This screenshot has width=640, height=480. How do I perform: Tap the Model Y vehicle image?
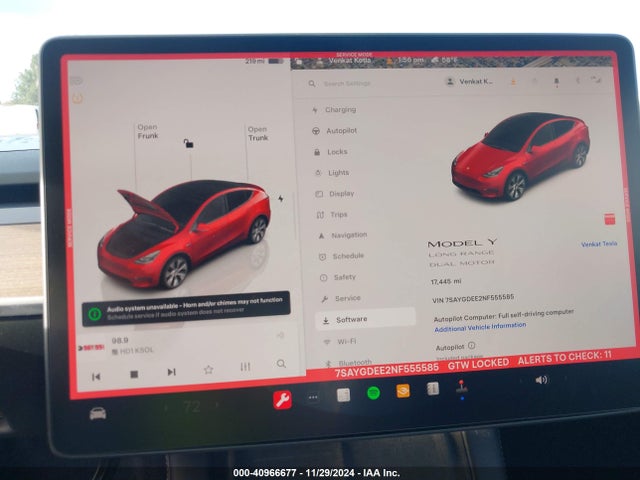(521, 157)
